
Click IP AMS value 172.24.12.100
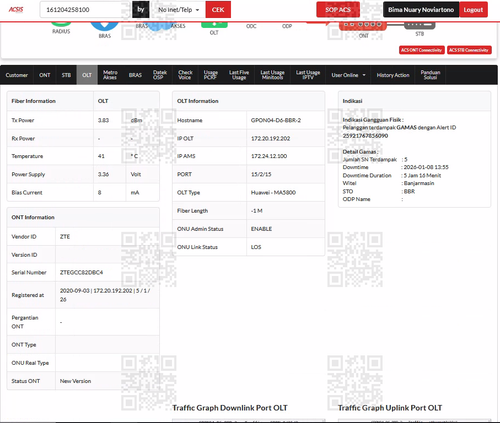point(269,156)
